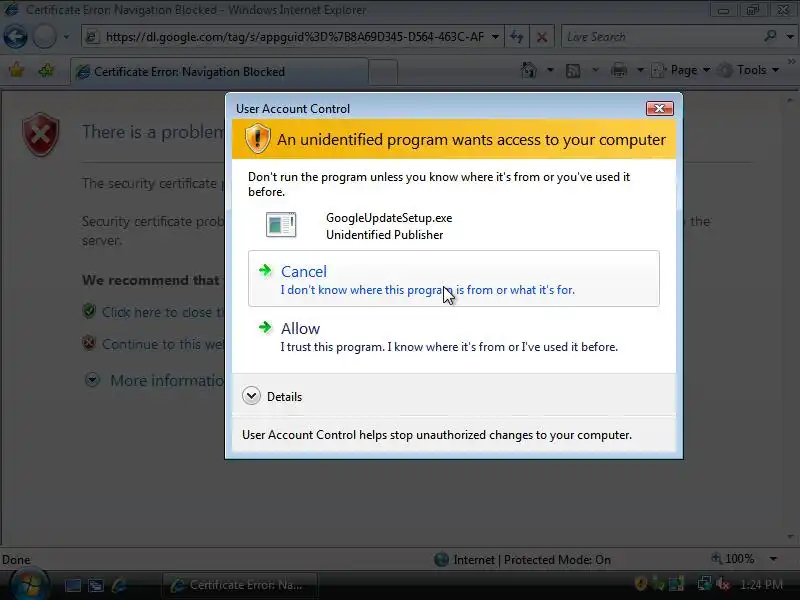
Task: Click the taskbar clock showing 1:24 PM
Action: (761, 584)
